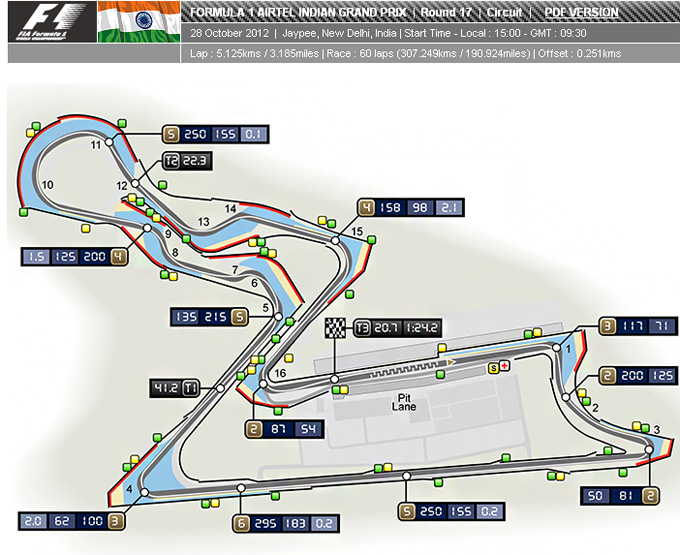The width and height of the screenshot is (680, 555).
Task: Click the Turn 1 gear 3 badge
Action: (x=607, y=326)
